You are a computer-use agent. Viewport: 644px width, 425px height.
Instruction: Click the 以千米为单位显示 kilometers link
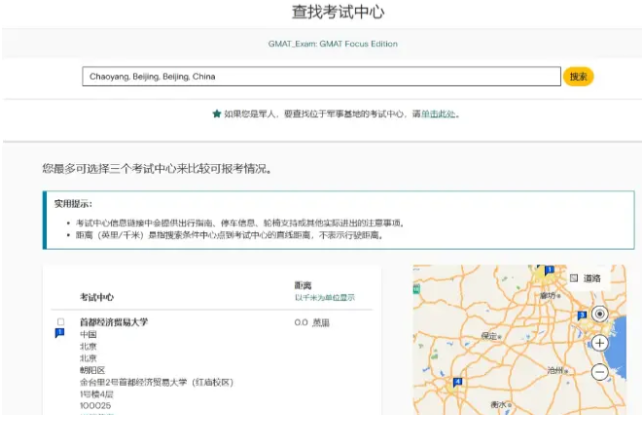pyautogui.click(x=324, y=297)
